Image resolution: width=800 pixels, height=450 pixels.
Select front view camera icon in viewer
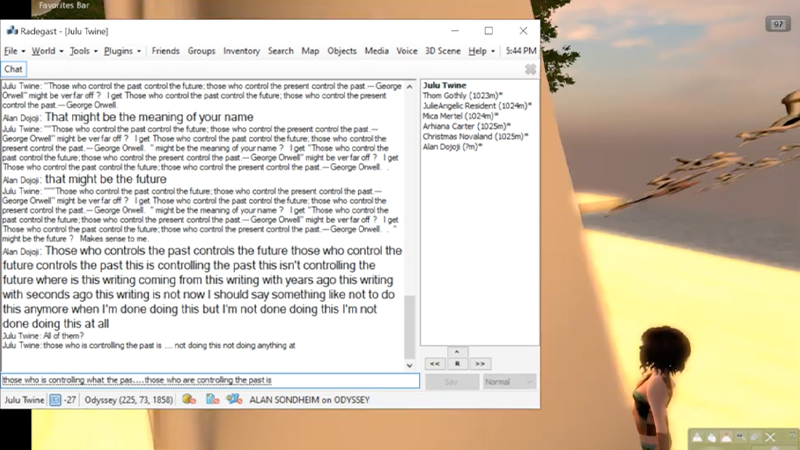(697, 437)
